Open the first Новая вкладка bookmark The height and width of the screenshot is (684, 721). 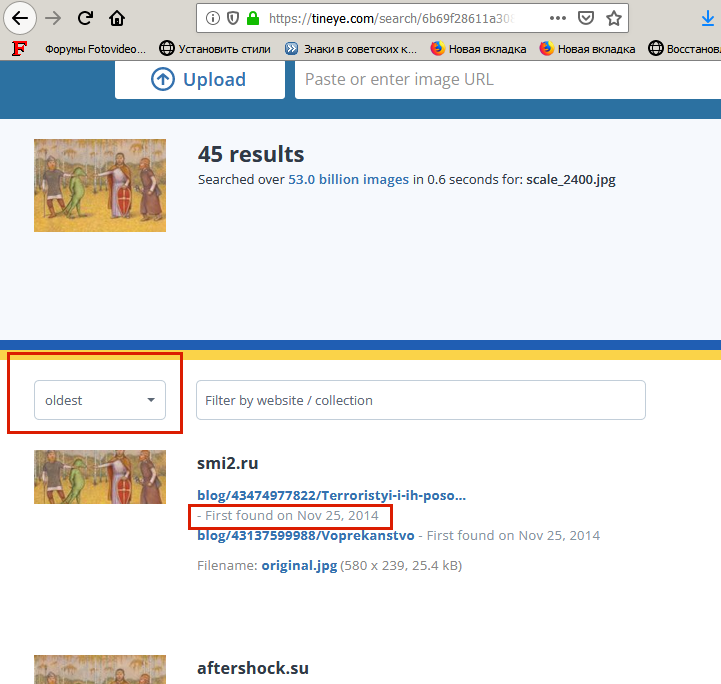point(478,49)
